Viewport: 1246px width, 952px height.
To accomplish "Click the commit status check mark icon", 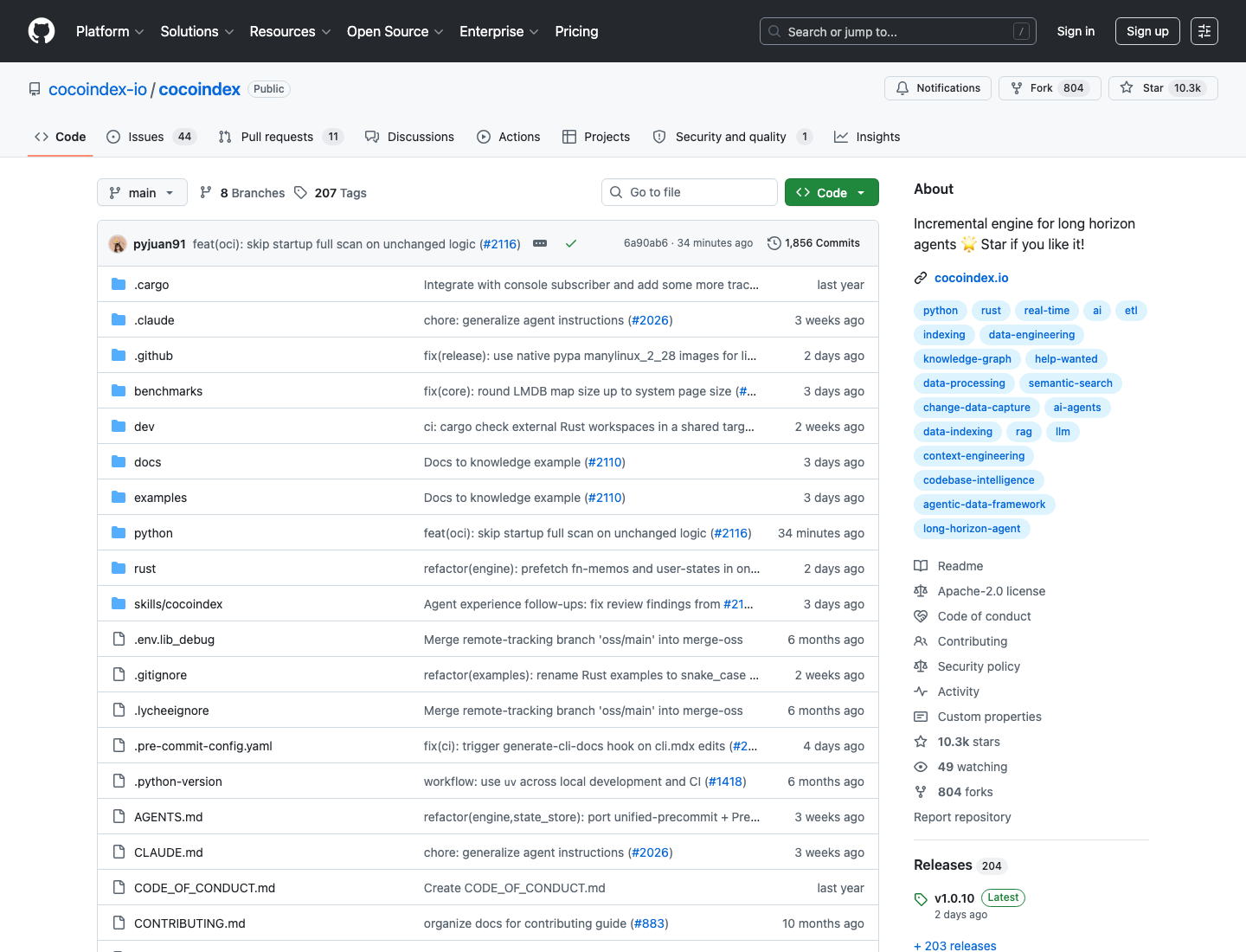I will coord(571,244).
